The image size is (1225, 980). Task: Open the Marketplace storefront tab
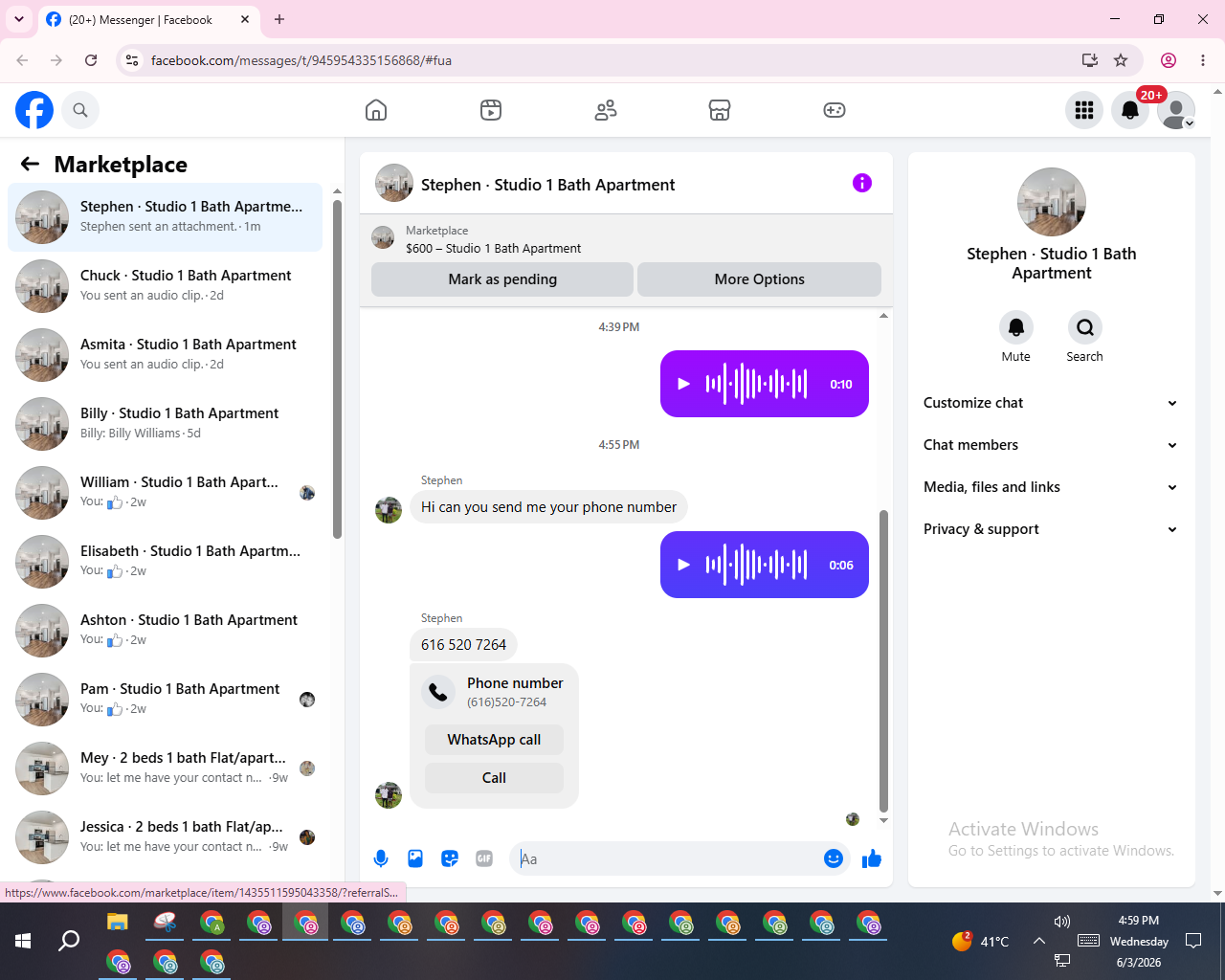[x=720, y=110]
